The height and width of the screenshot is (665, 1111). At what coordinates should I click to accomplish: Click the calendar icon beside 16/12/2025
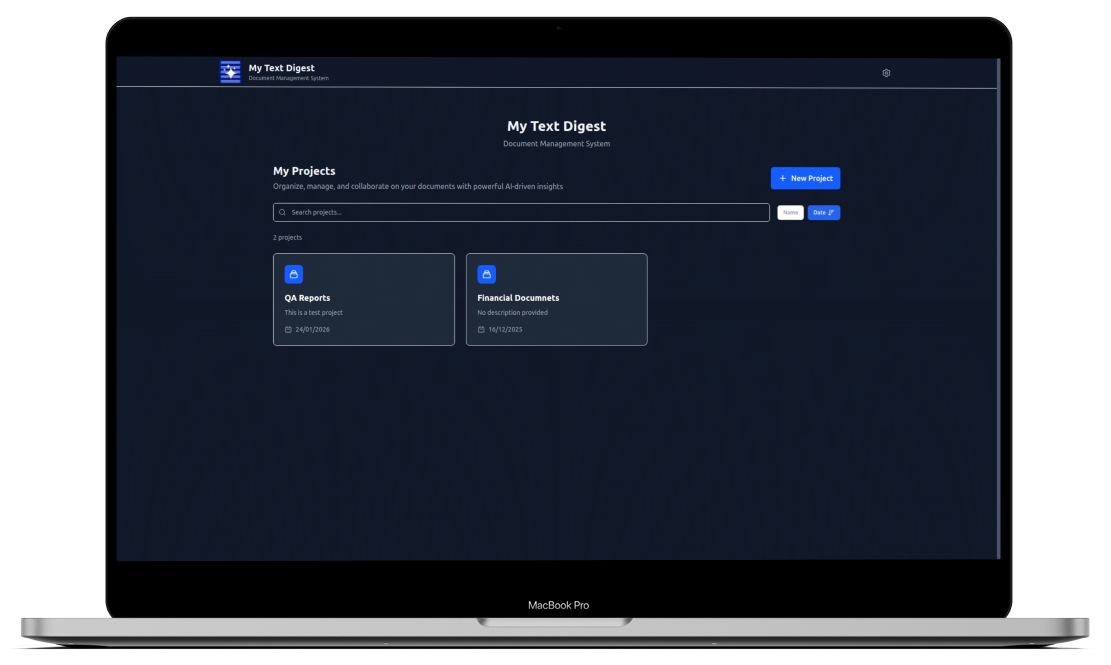tap(481, 329)
